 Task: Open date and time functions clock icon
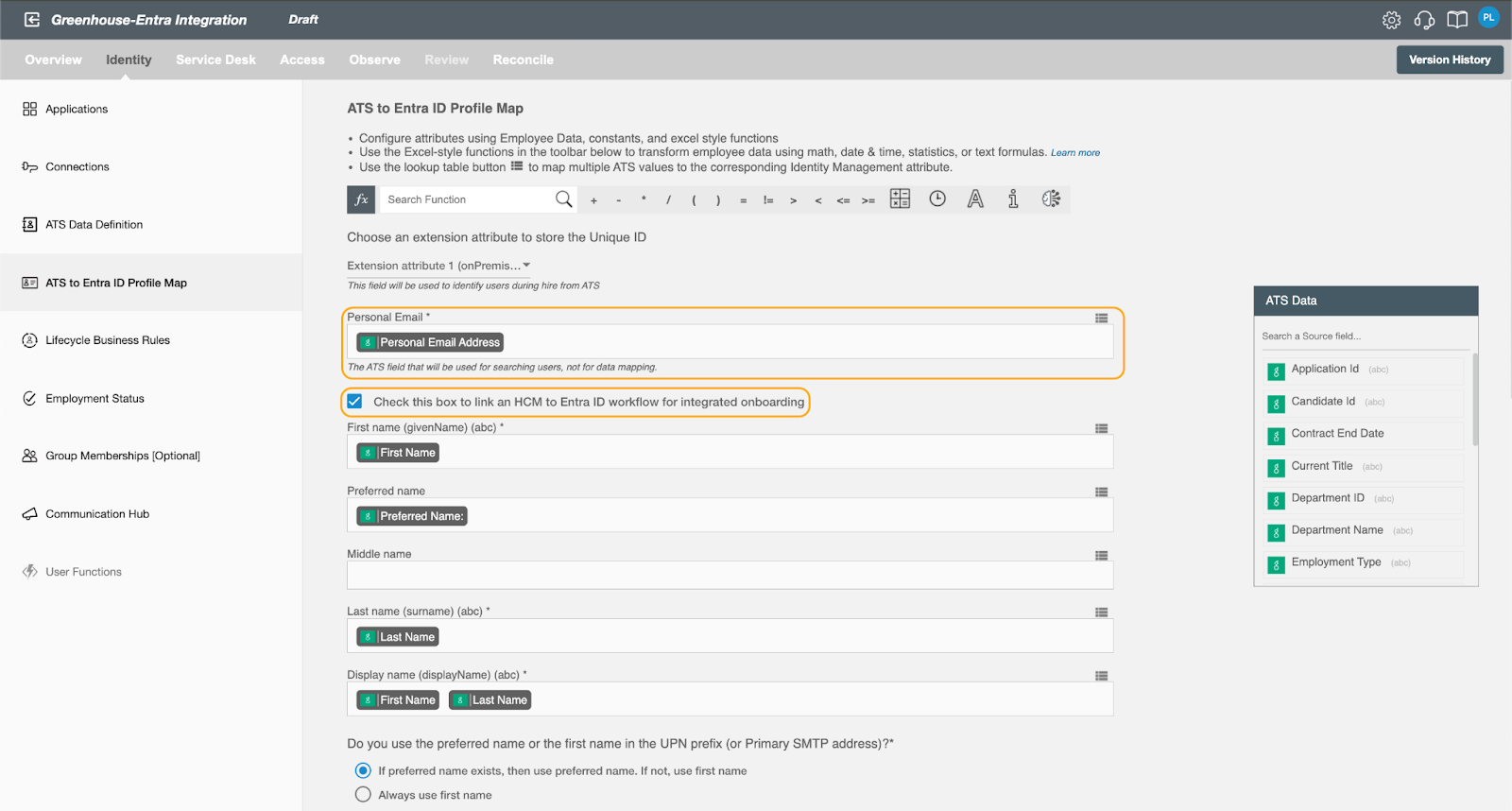[x=937, y=198]
